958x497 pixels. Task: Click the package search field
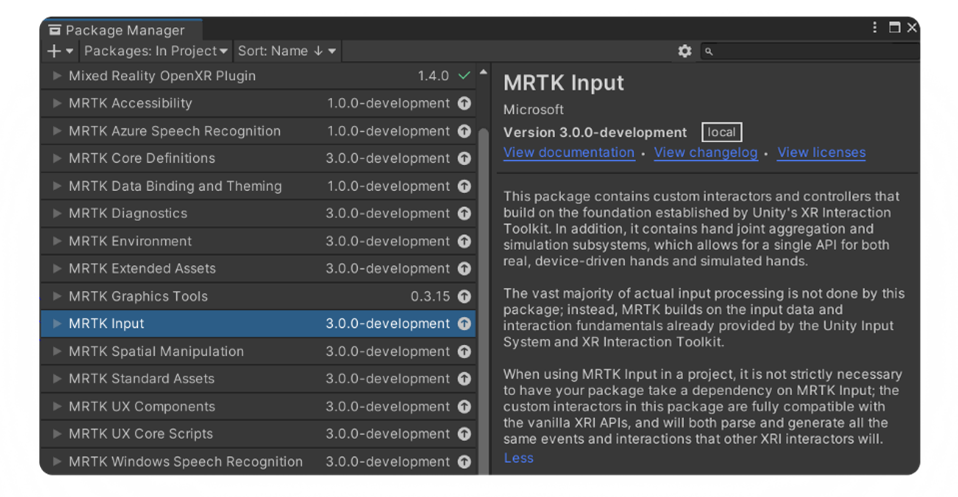(810, 51)
